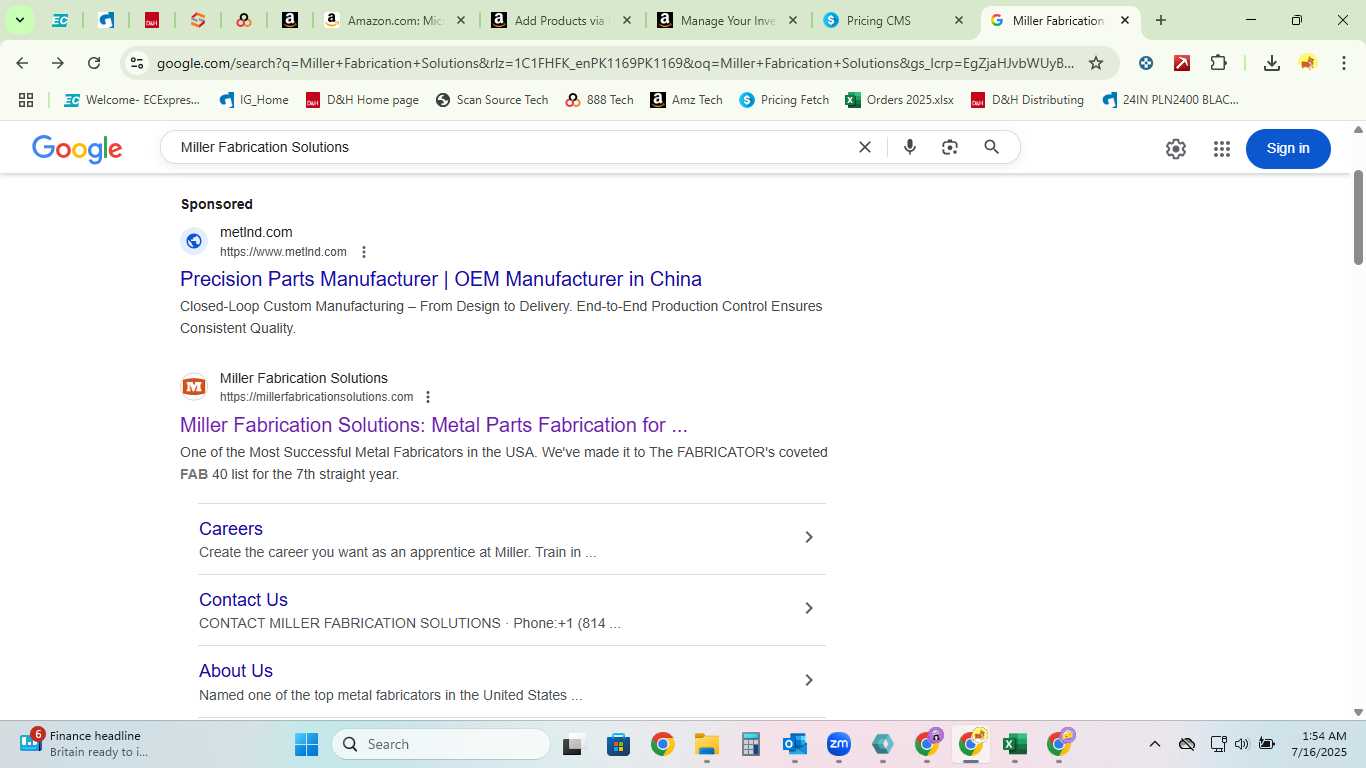The height and width of the screenshot is (768, 1366).
Task: Expand the Careers row chevron
Action: (809, 538)
